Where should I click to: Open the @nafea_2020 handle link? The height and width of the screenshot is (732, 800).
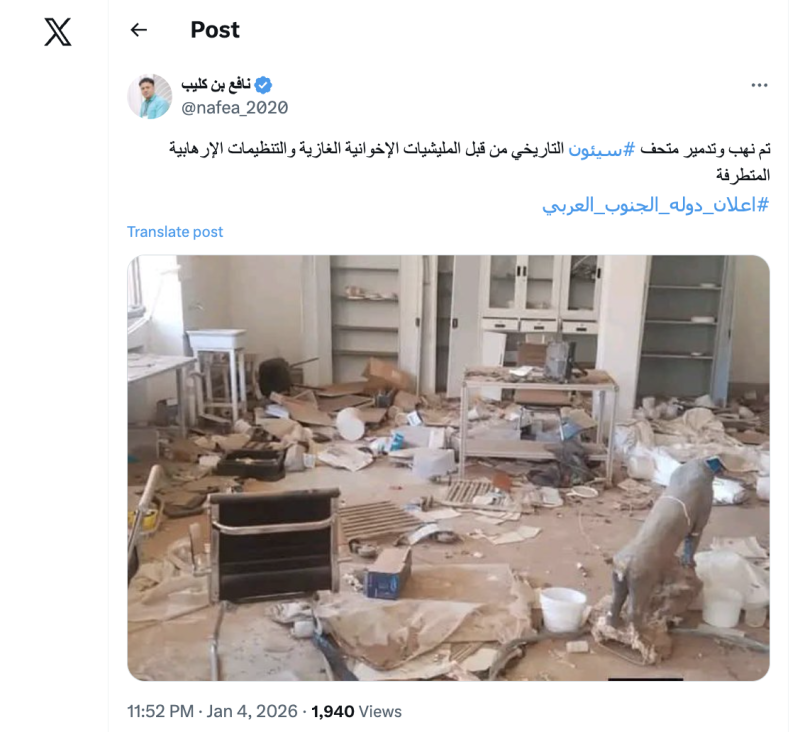pyautogui.click(x=235, y=108)
